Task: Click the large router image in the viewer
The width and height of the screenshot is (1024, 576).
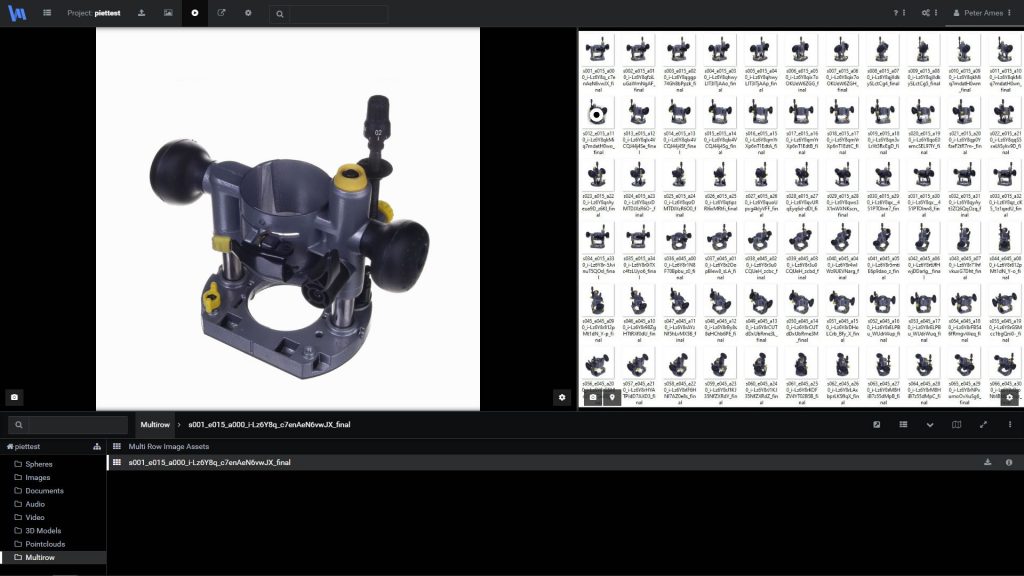Action: [x=288, y=219]
